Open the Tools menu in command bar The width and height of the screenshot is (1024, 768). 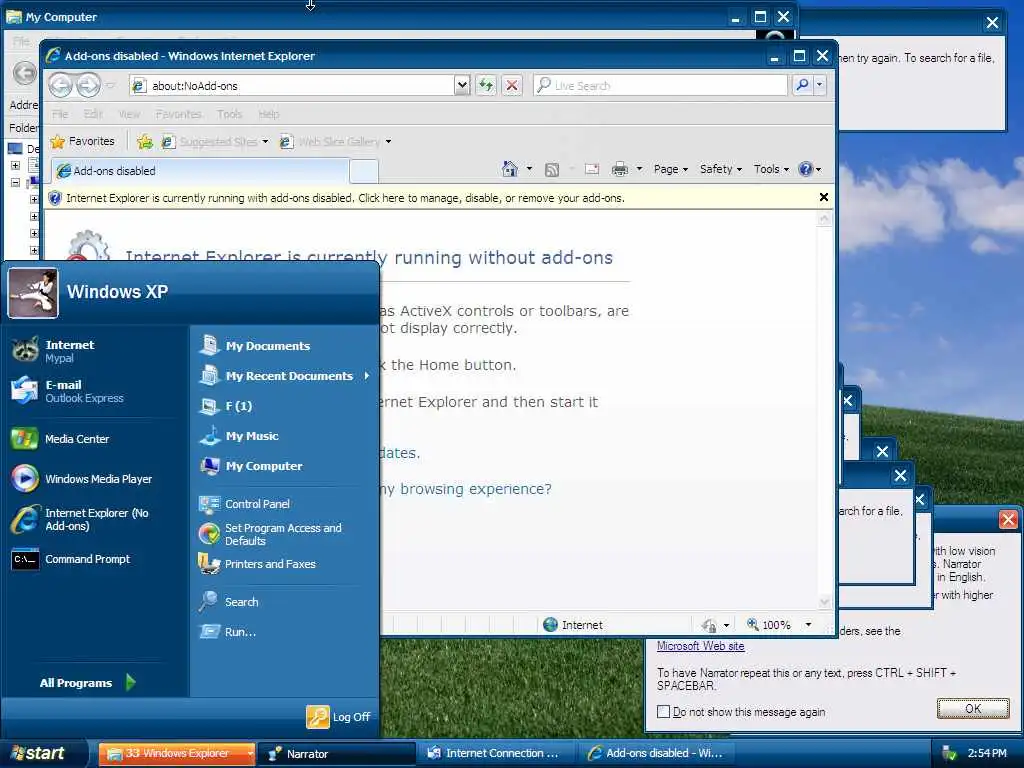coord(771,169)
